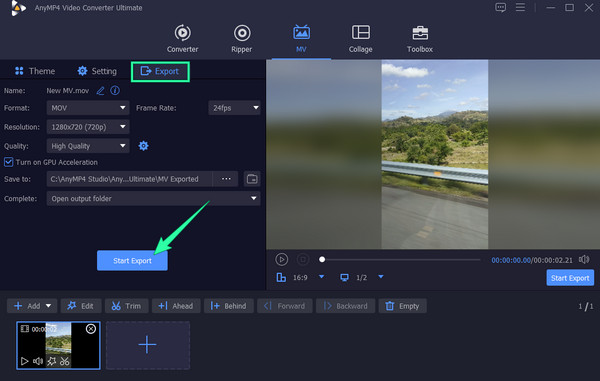The width and height of the screenshot is (600, 381).
Task: Expand the 1/2 preview scale dropdown
Action: pos(381,277)
